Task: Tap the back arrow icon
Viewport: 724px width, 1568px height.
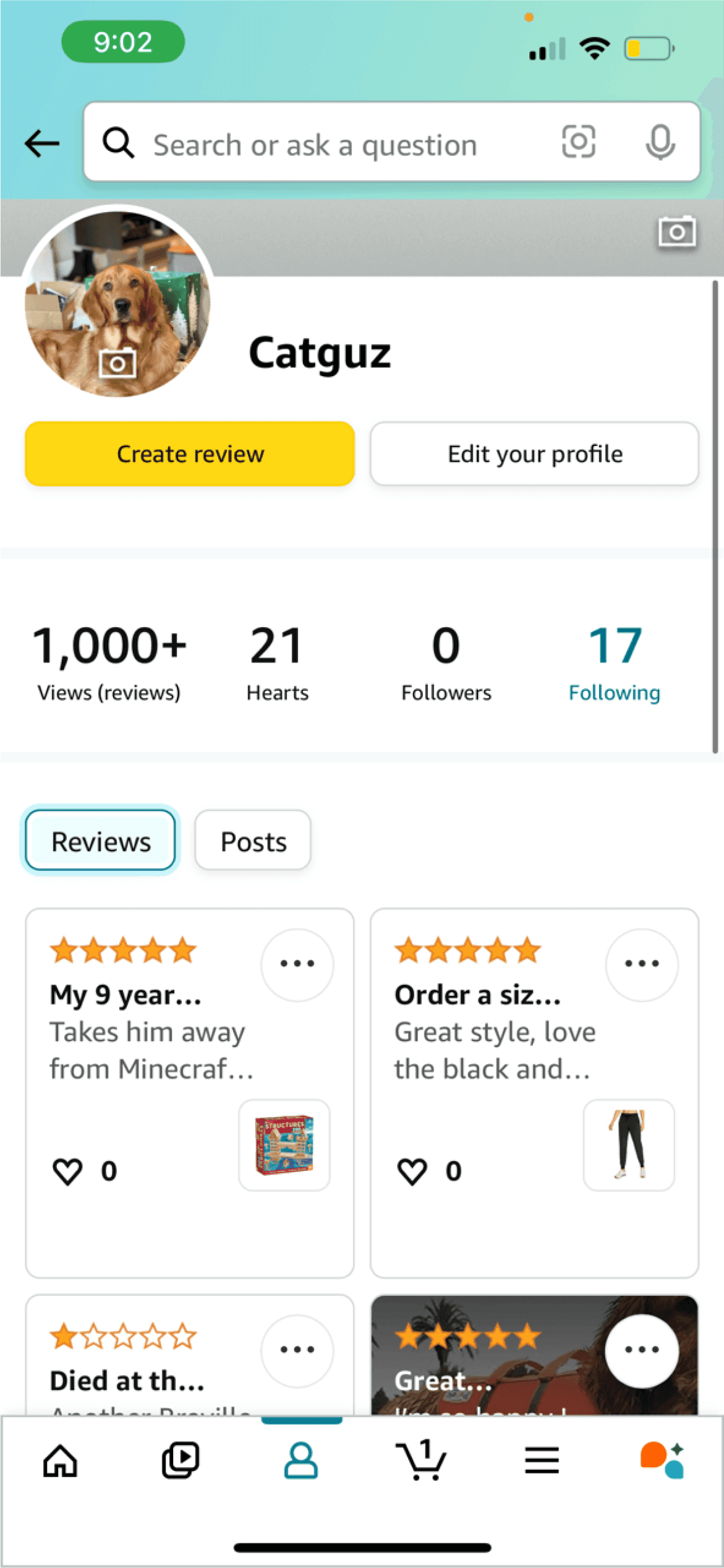Action: (x=42, y=144)
